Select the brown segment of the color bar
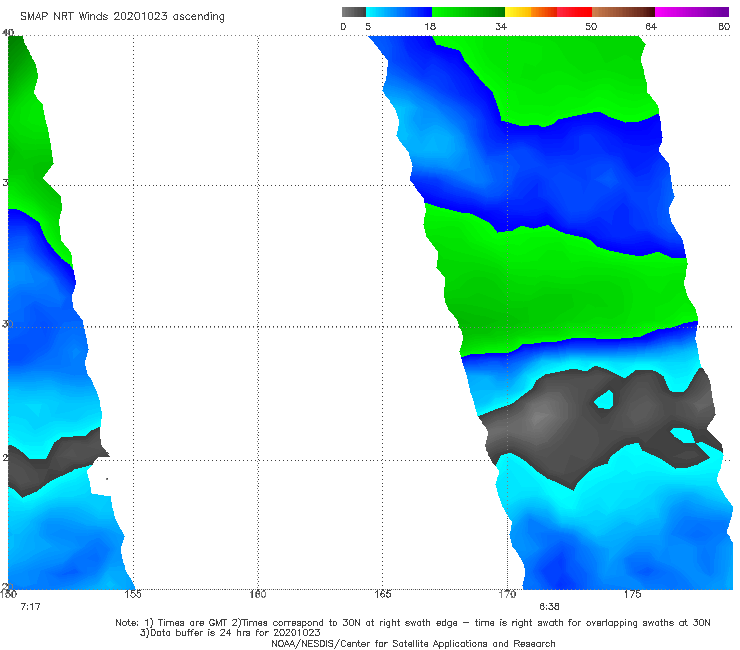The height and width of the screenshot is (650, 740). coord(623,12)
